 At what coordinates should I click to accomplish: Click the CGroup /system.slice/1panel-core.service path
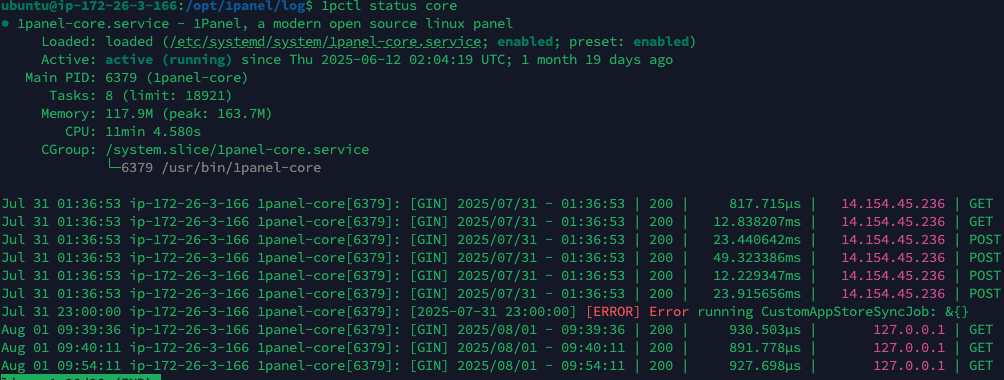click(x=238, y=149)
